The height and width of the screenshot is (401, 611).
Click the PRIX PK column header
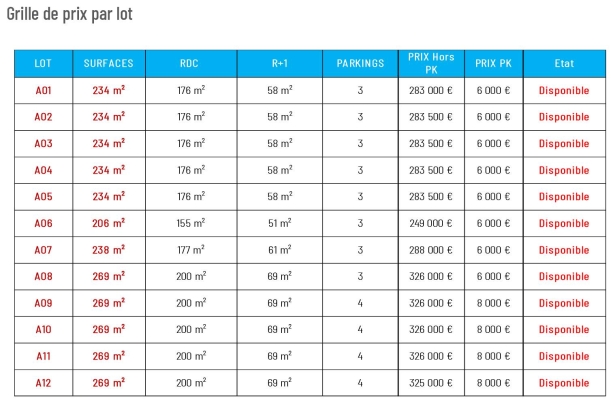(x=494, y=63)
